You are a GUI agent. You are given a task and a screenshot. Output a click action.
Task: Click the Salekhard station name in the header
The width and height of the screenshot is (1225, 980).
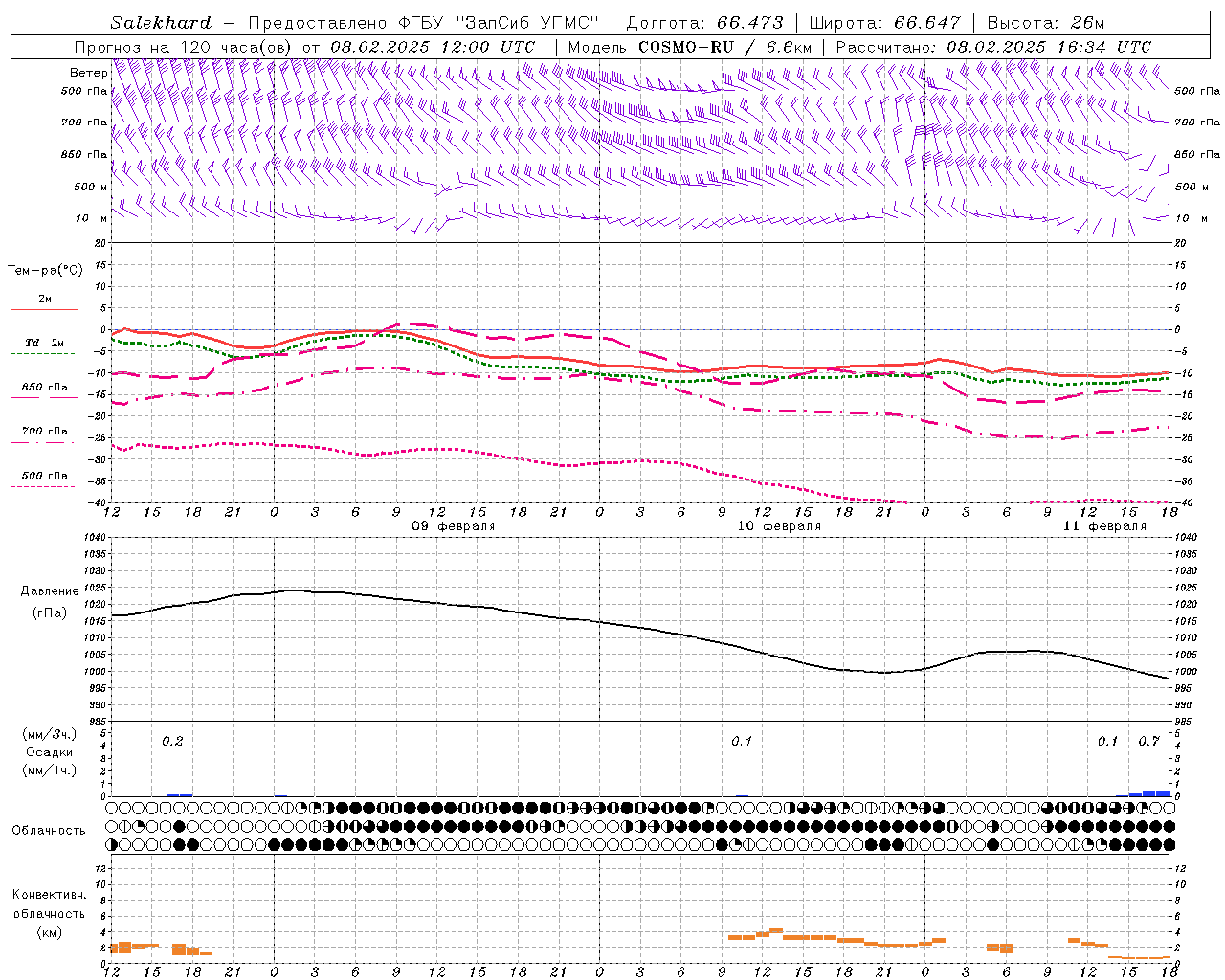click(161, 23)
